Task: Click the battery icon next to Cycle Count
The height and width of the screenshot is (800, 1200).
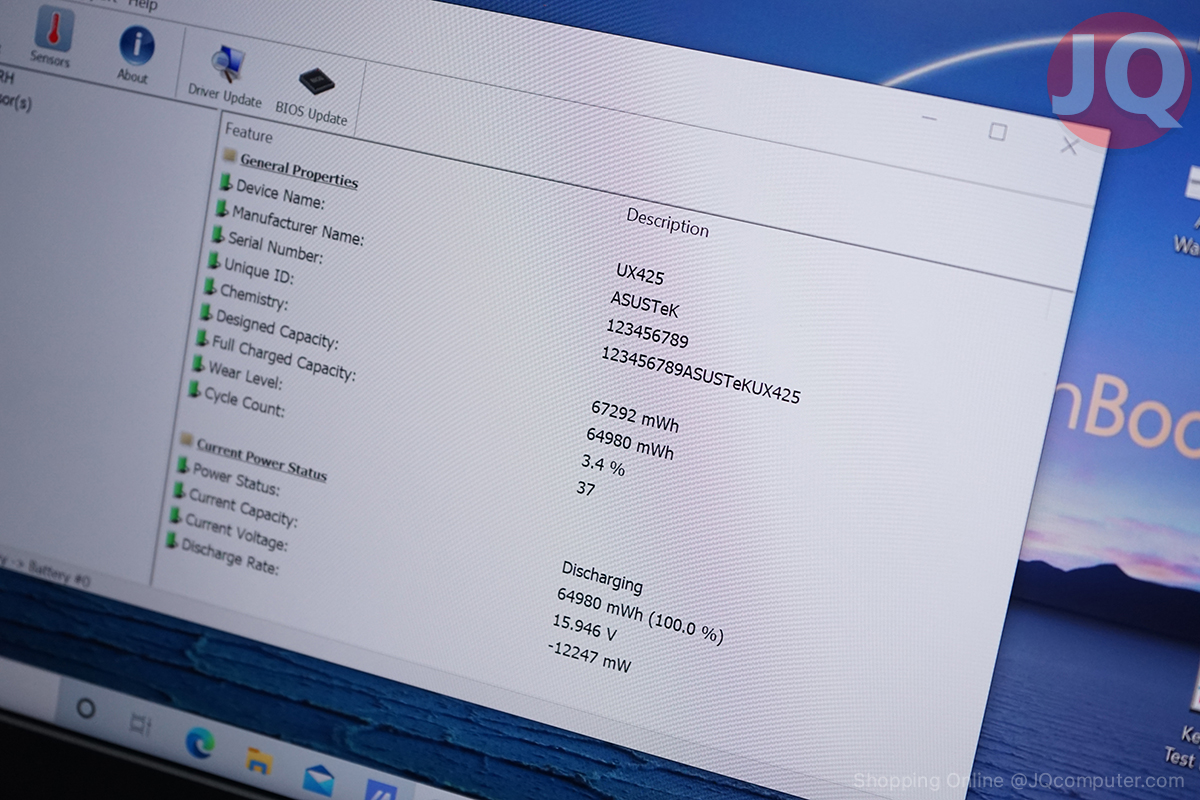Action: point(194,389)
